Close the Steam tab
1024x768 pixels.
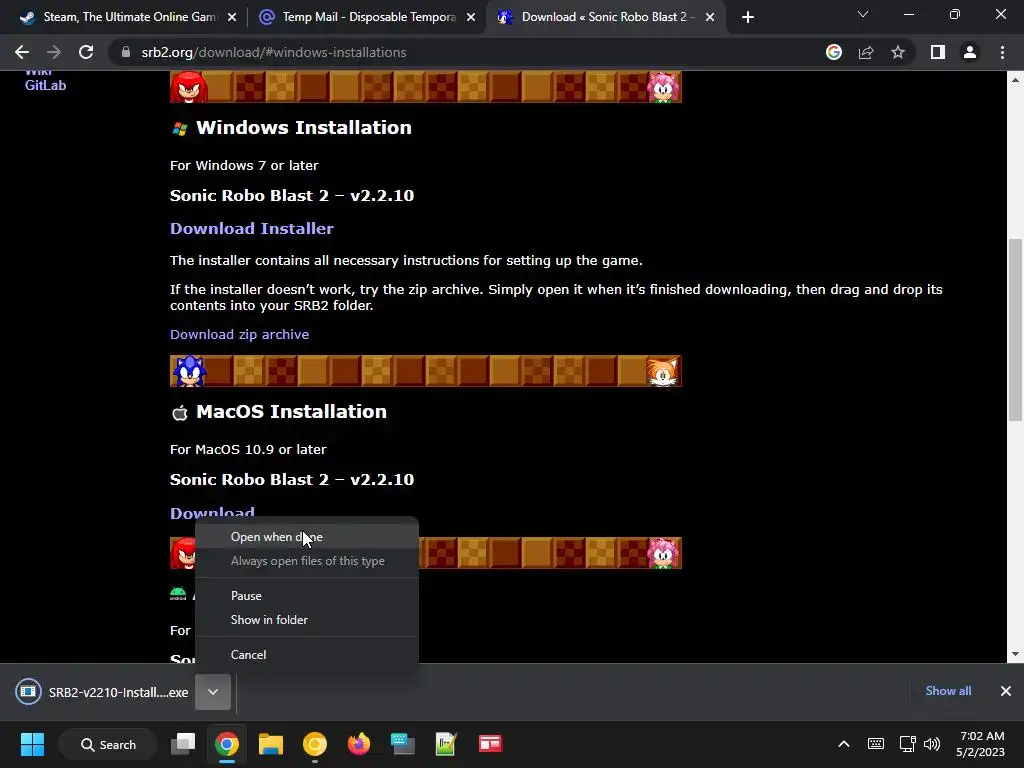[232, 17]
